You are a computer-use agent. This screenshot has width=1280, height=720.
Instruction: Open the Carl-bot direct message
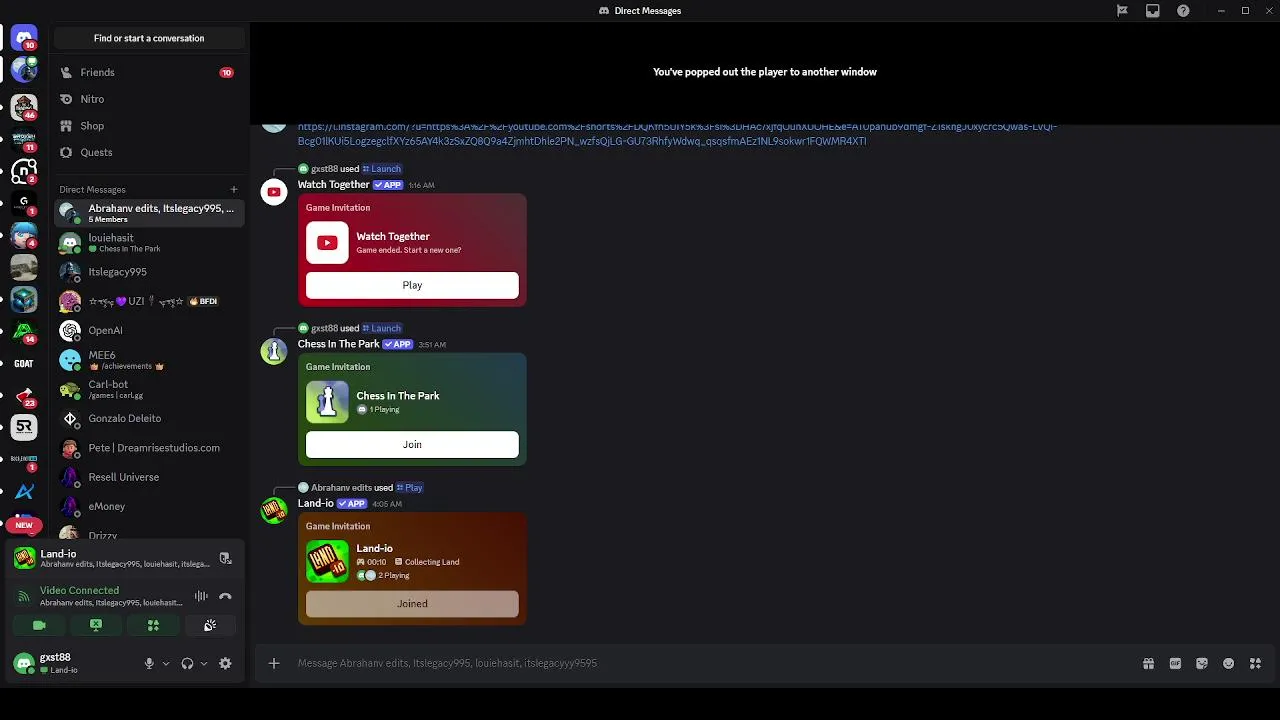149,389
